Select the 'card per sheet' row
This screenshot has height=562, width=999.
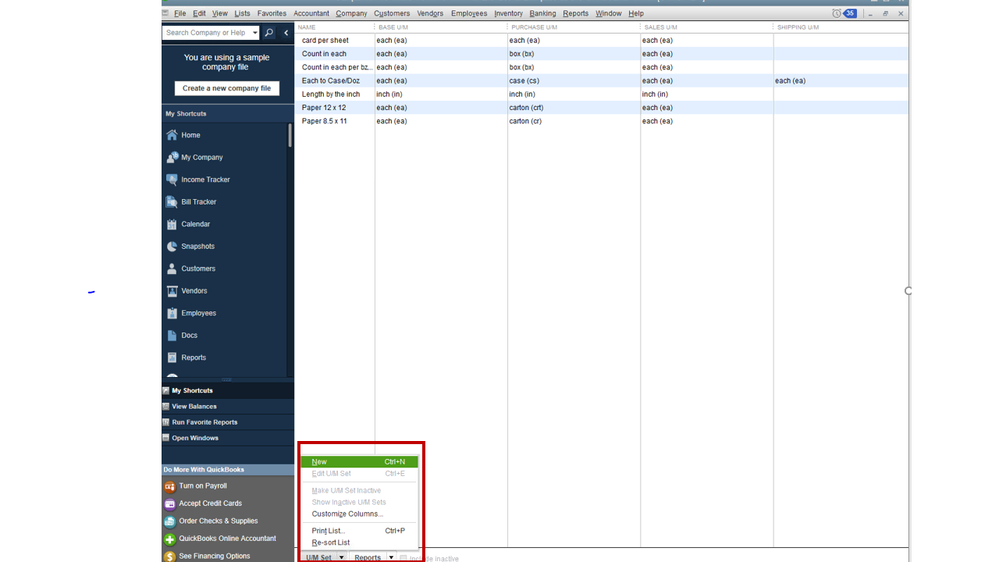tap(602, 40)
